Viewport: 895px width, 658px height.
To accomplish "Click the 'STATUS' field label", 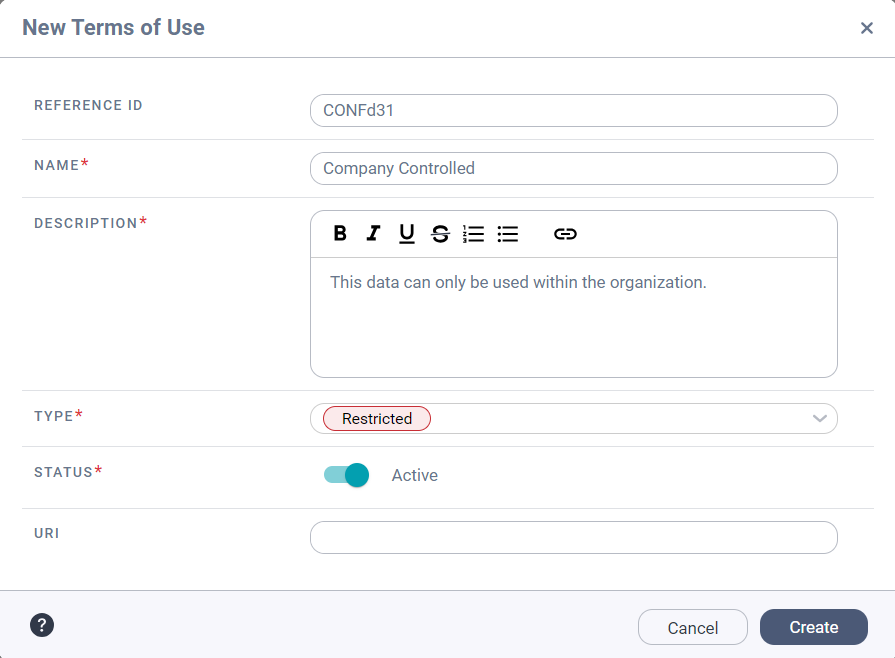I will [63, 472].
